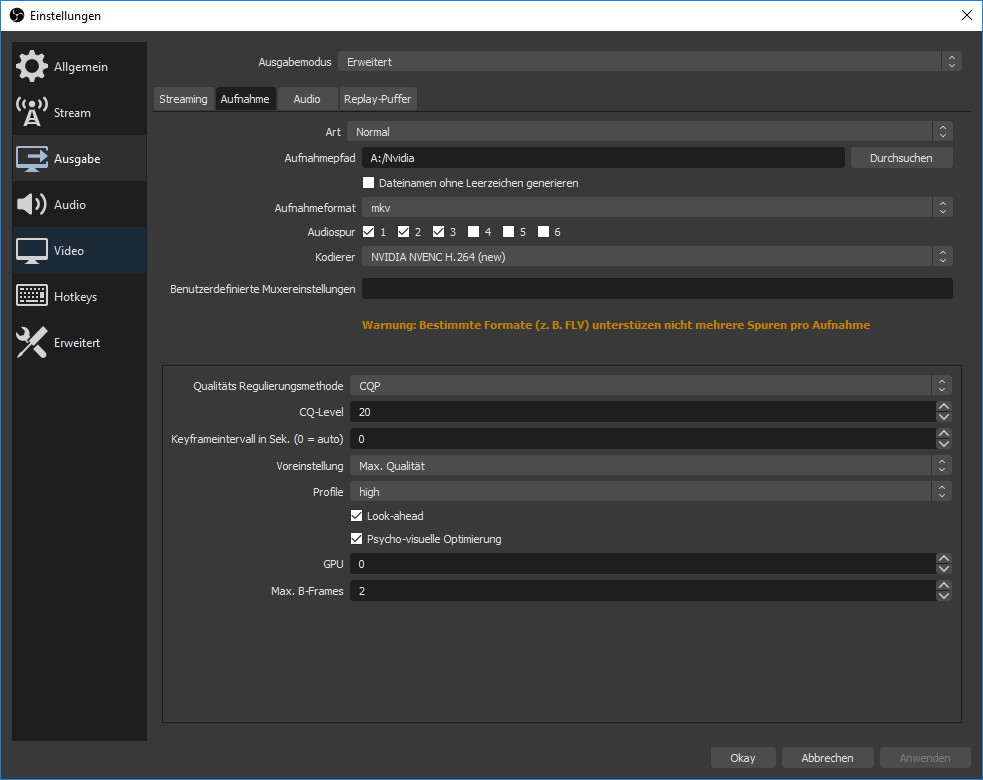Click the Aufnahmepfad field showing A:/Nvidia

click(604, 158)
